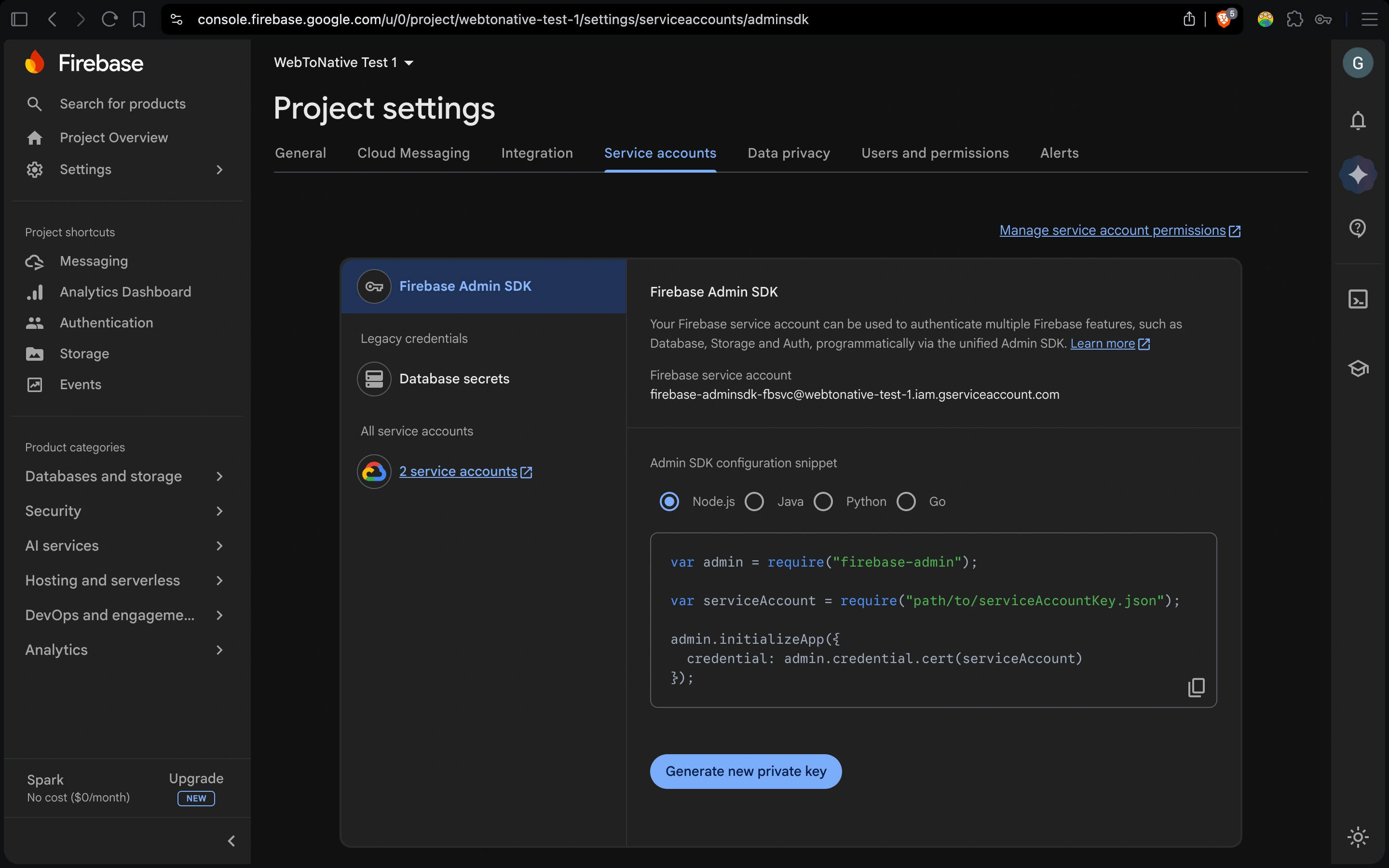
Task: Open the WebToNative Test 1 project dropdown
Action: [x=343, y=63]
